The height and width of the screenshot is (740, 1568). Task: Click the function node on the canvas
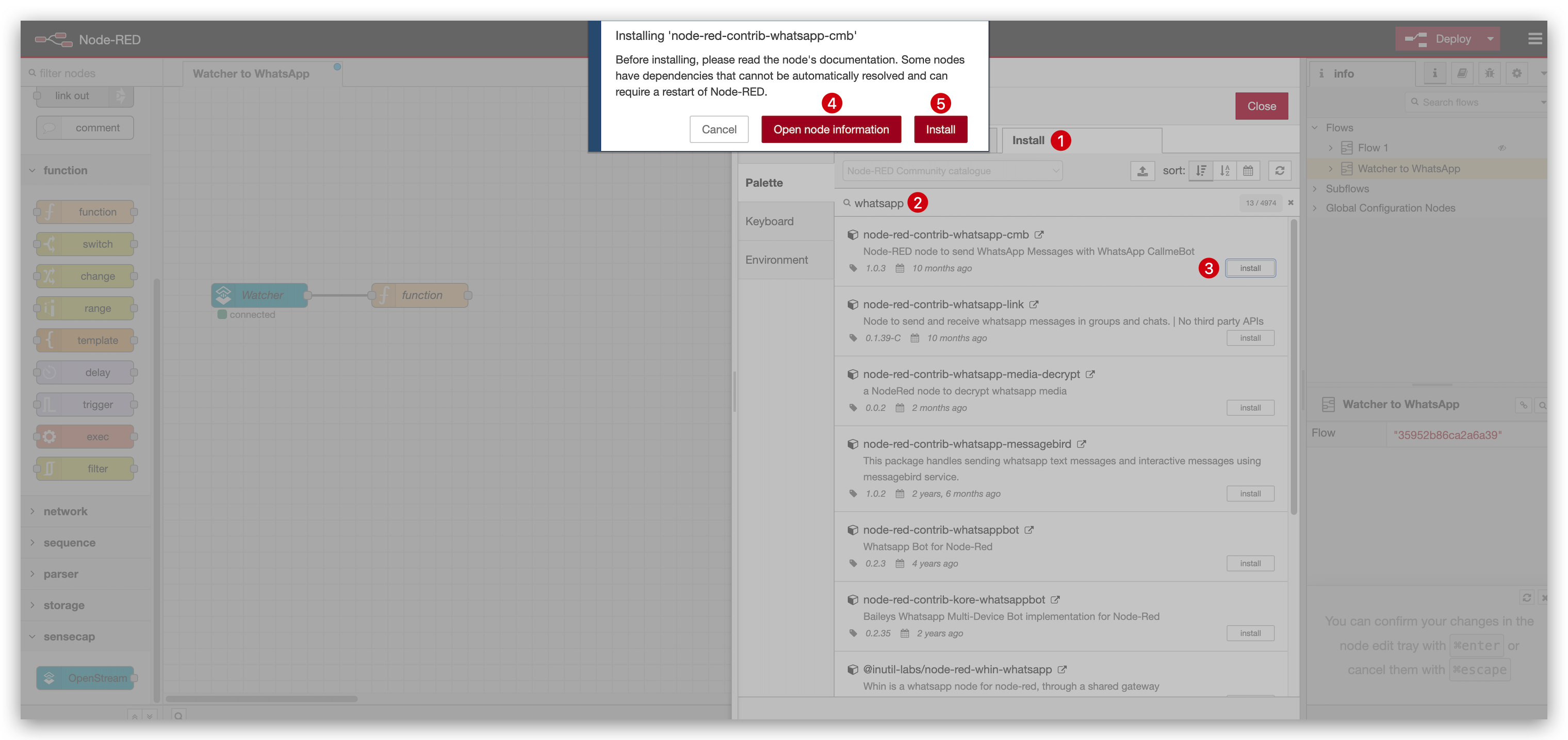click(420, 295)
